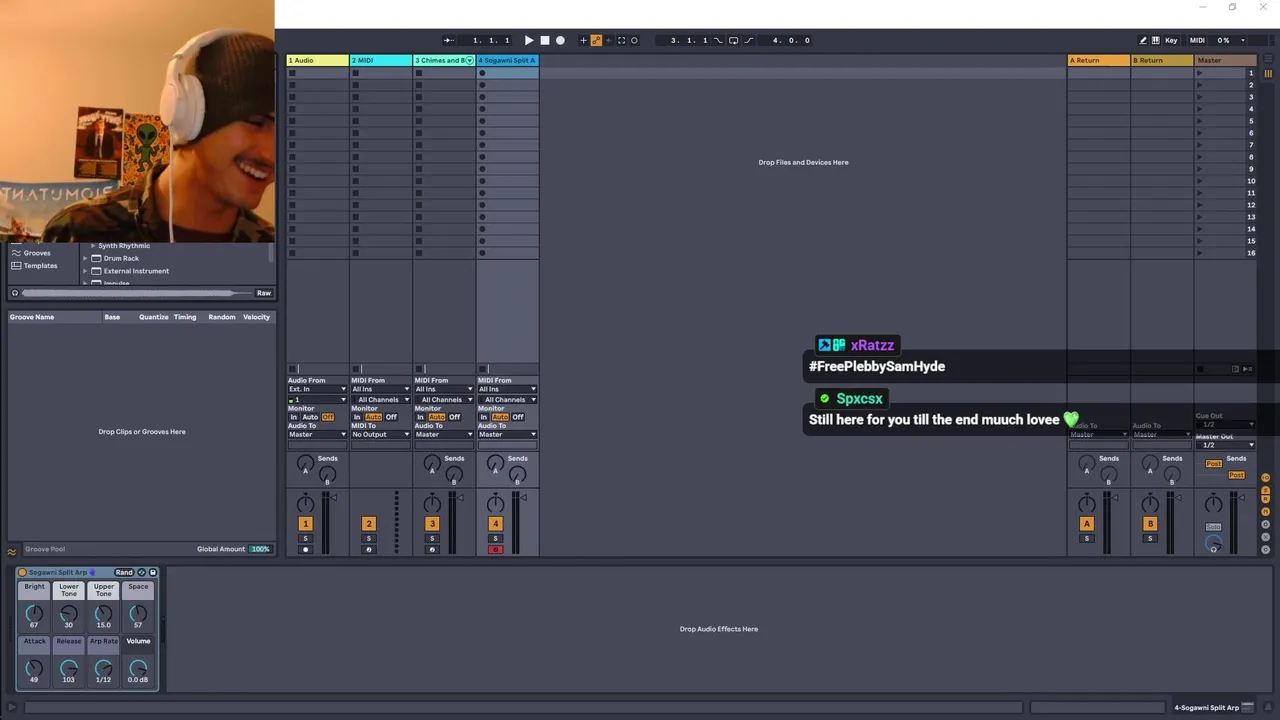1280x720 pixels.
Task: Click the Master preview/cue volume knob
Action: (x=1213, y=545)
